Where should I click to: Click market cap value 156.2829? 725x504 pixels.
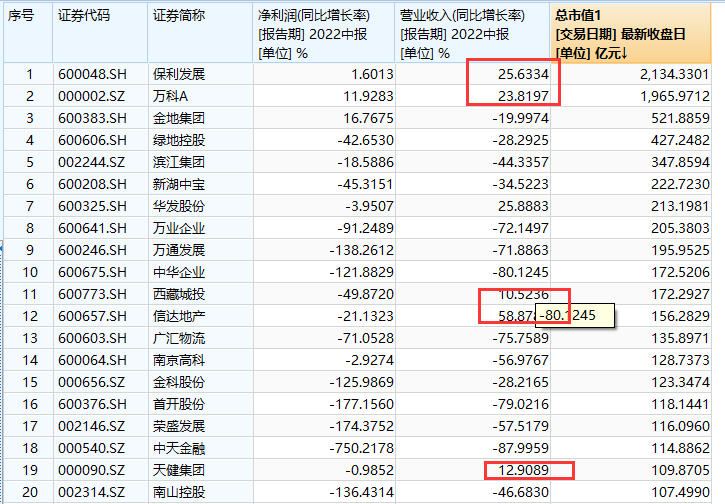pyautogui.click(x=680, y=316)
